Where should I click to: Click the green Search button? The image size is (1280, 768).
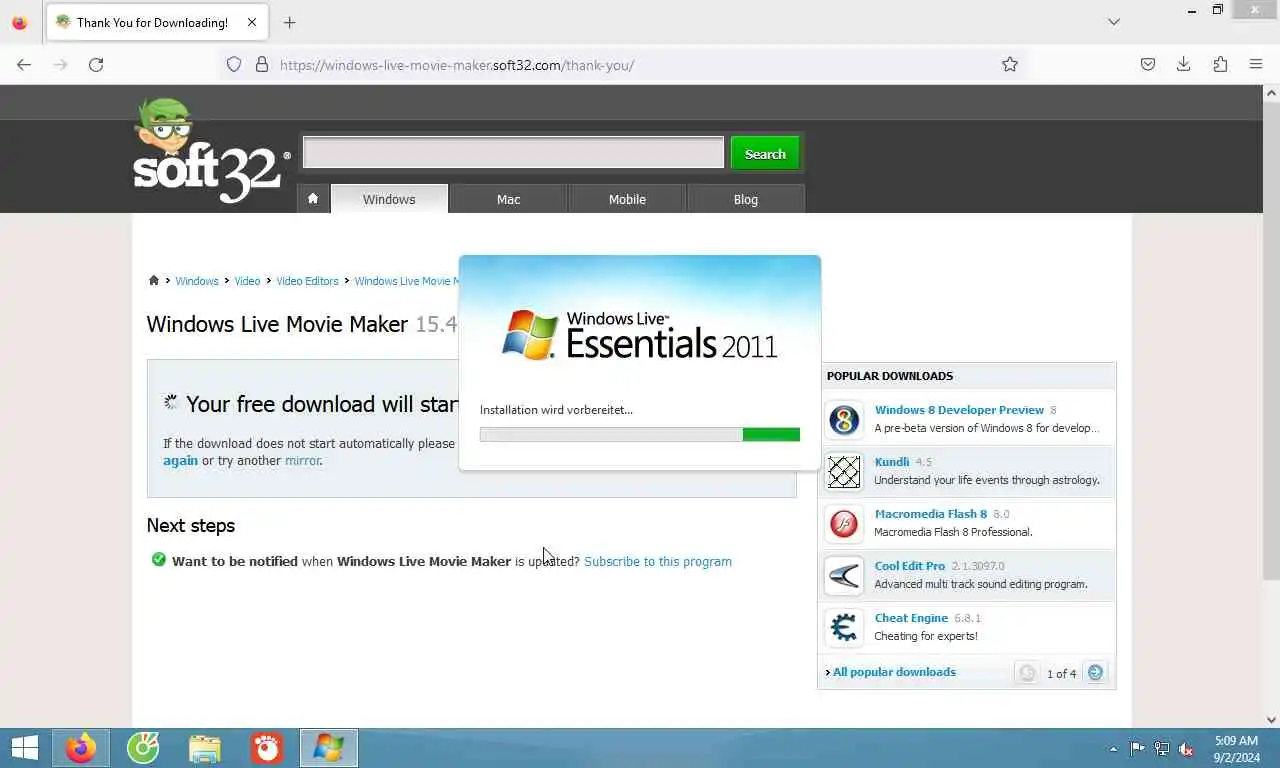click(x=765, y=154)
